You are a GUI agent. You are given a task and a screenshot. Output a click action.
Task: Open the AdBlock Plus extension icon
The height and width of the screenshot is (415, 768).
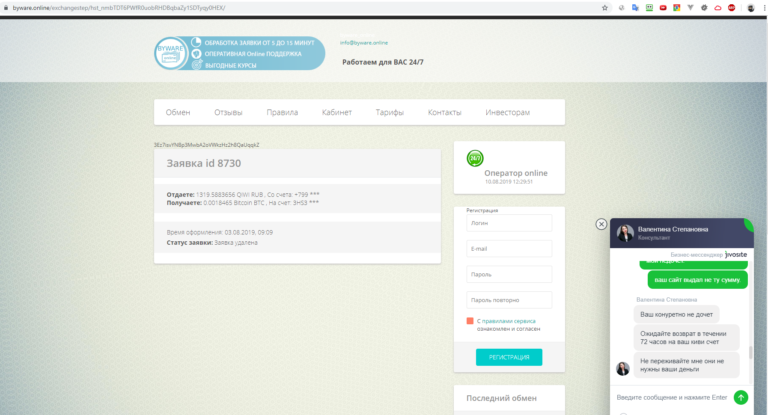coord(731,8)
